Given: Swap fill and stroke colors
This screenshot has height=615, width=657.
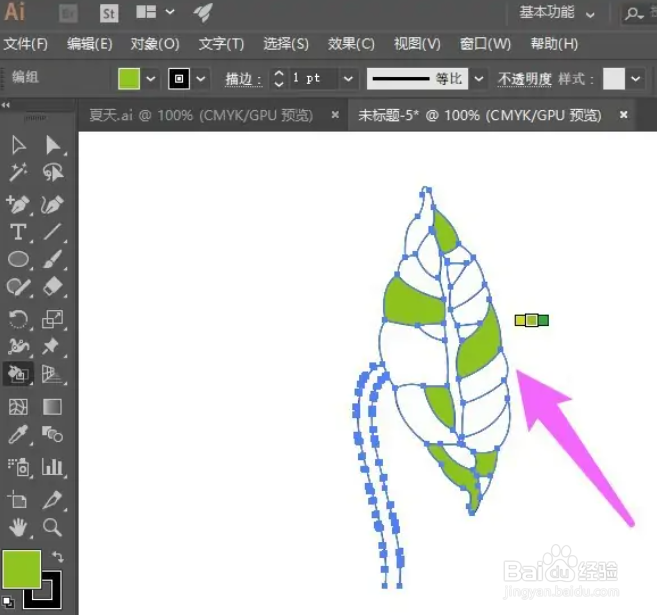Looking at the screenshot, I should click(58, 556).
